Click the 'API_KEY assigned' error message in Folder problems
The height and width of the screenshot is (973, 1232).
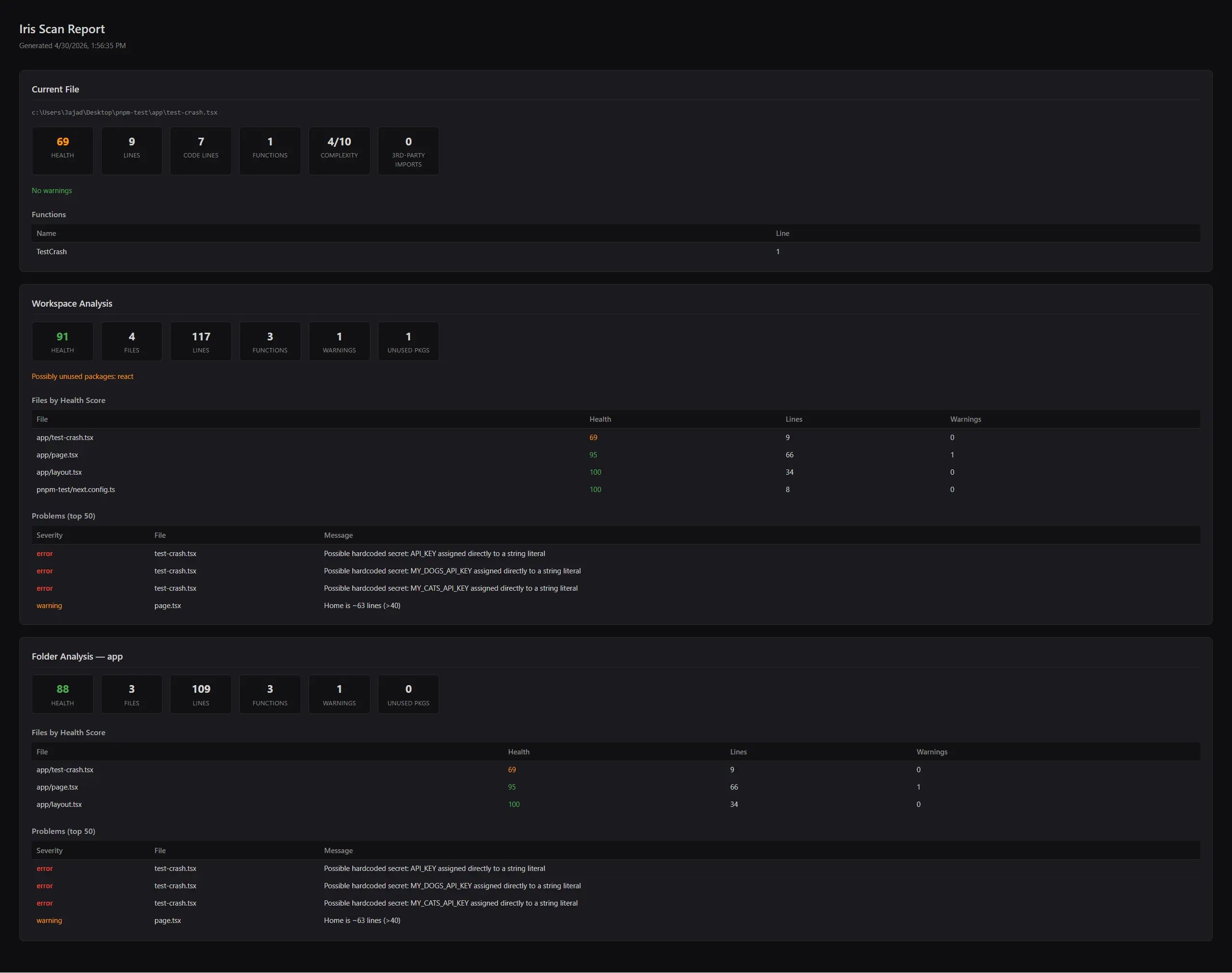[x=435, y=869]
